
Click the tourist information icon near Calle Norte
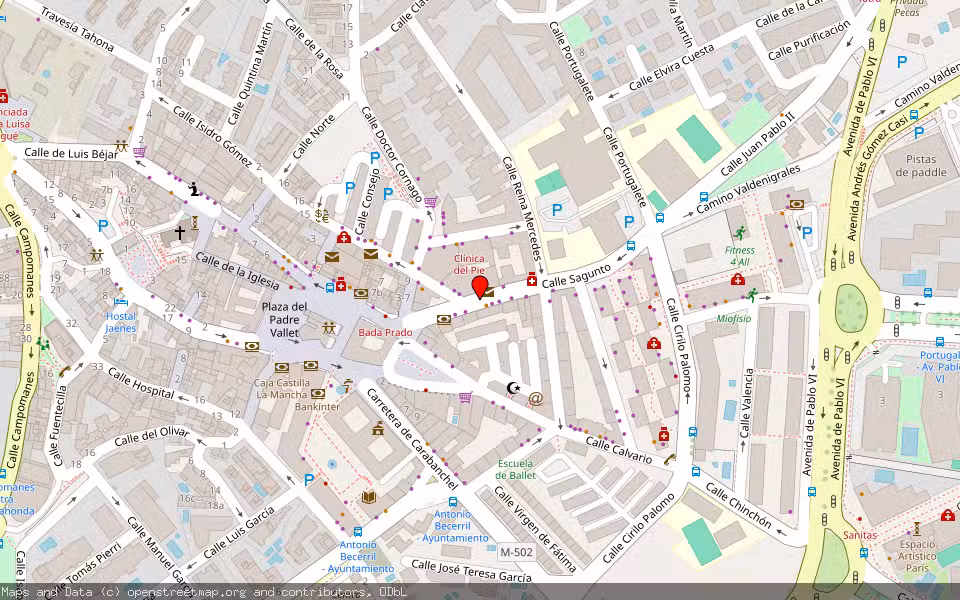(x=194, y=190)
